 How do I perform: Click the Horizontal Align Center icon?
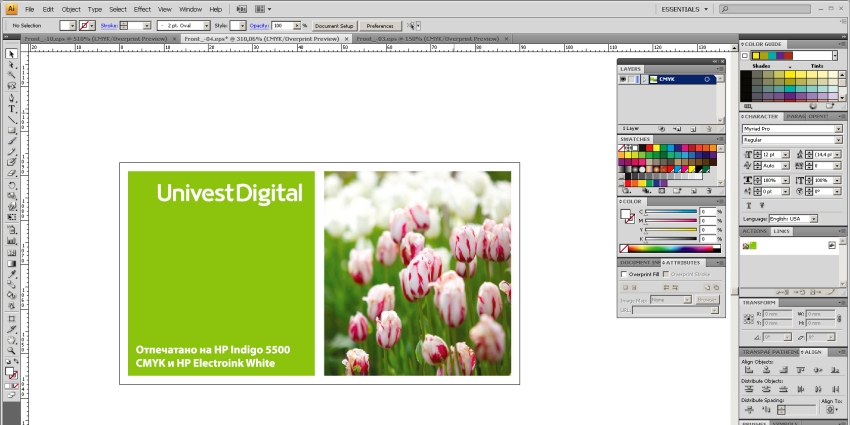(x=767, y=370)
